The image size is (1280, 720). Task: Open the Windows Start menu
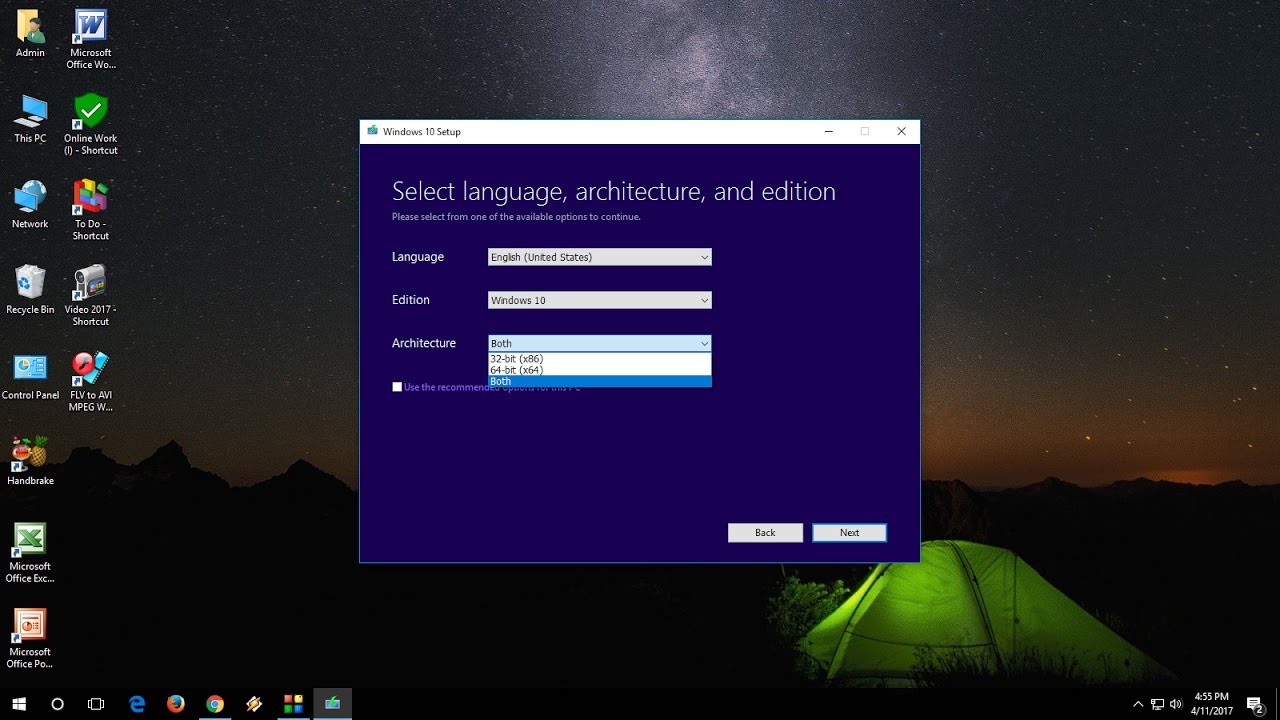coord(19,704)
